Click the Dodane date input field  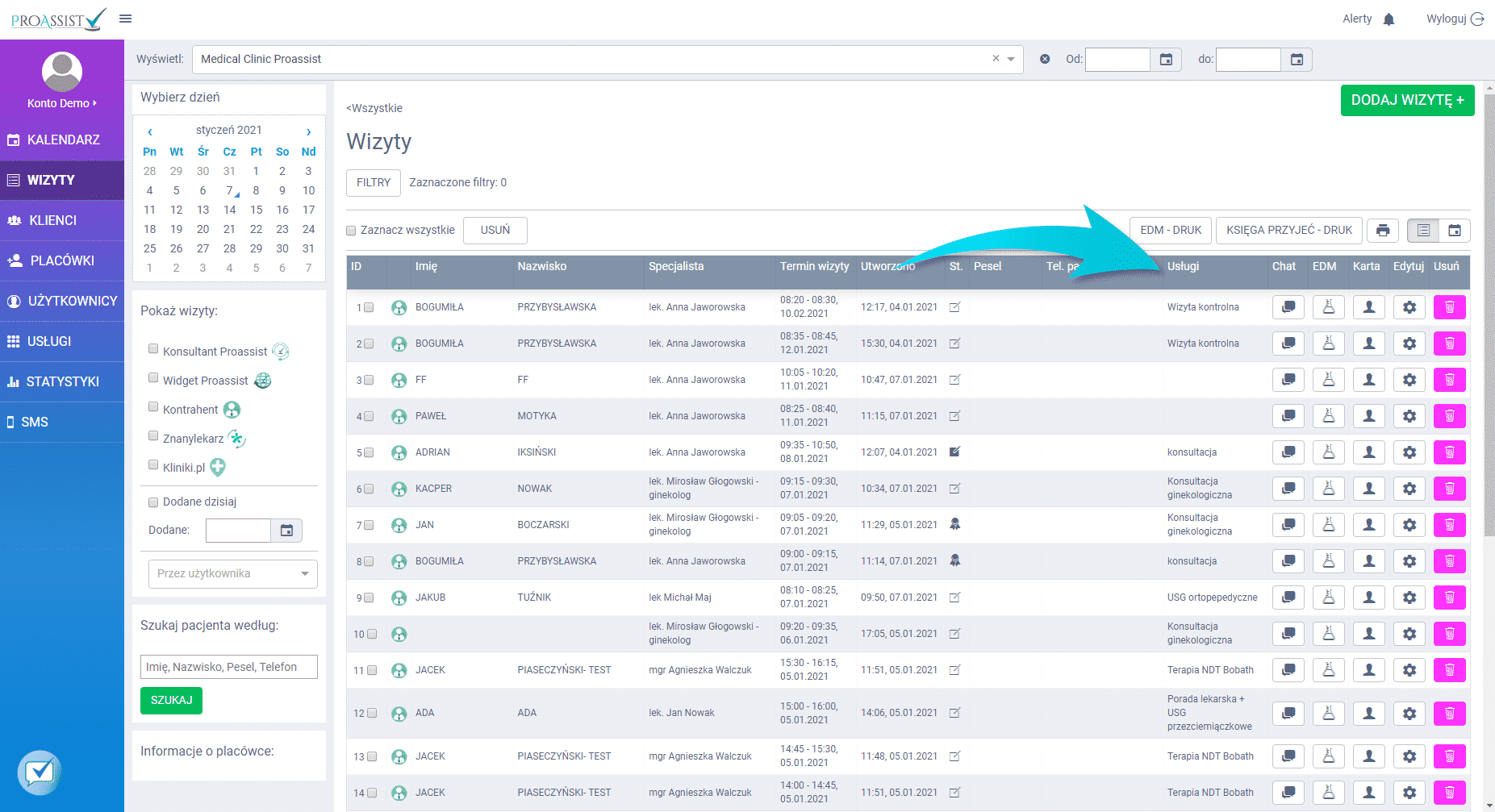click(238, 530)
